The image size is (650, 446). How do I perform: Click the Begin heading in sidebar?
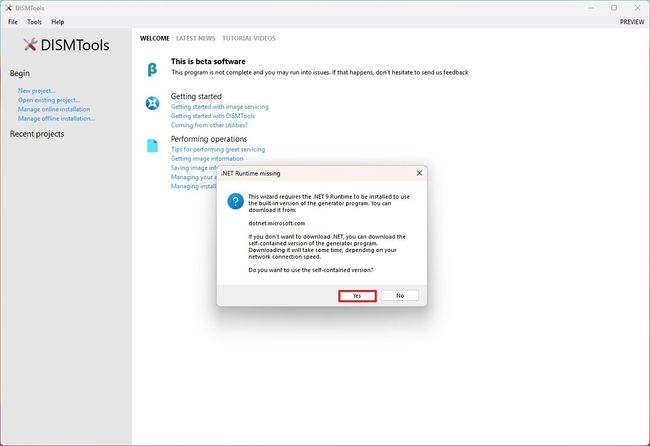pyautogui.click(x=20, y=73)
